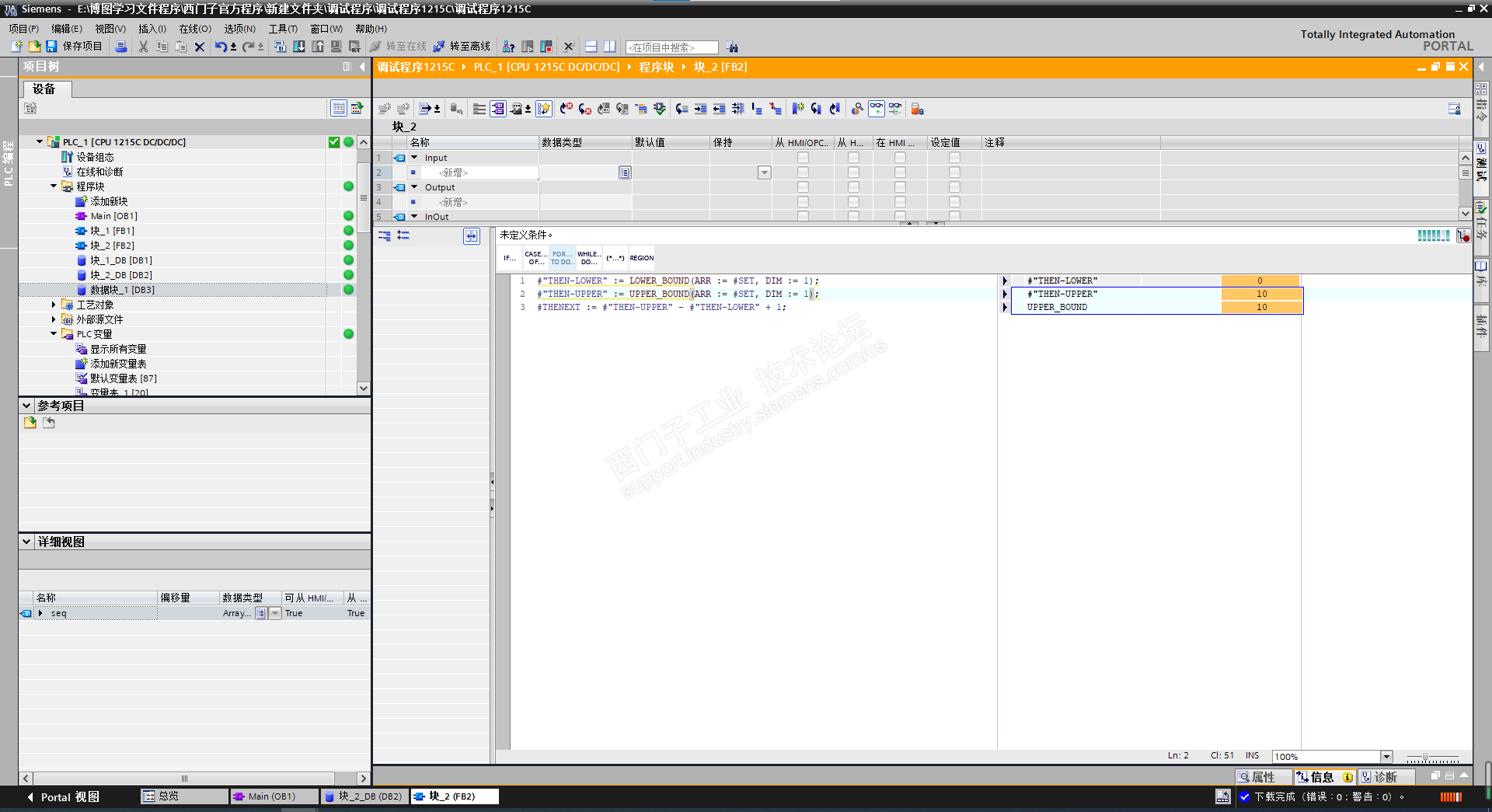Click the split editor horizontally icon
The image size is (1492, 812).
coord(591,47)
